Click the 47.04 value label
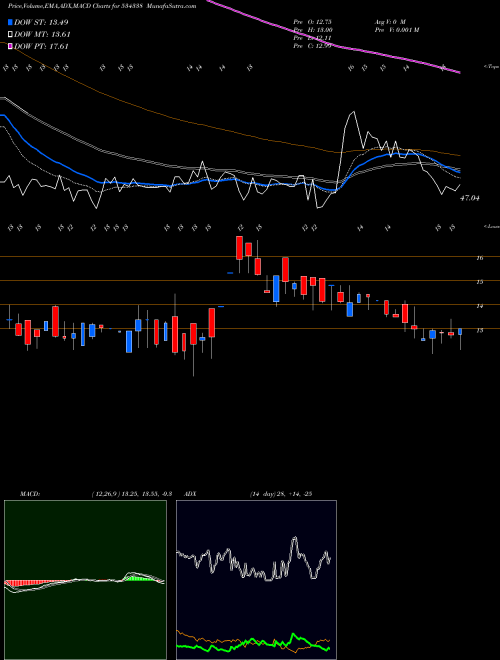Screen dimensions: 500x660 pos(470,198)
